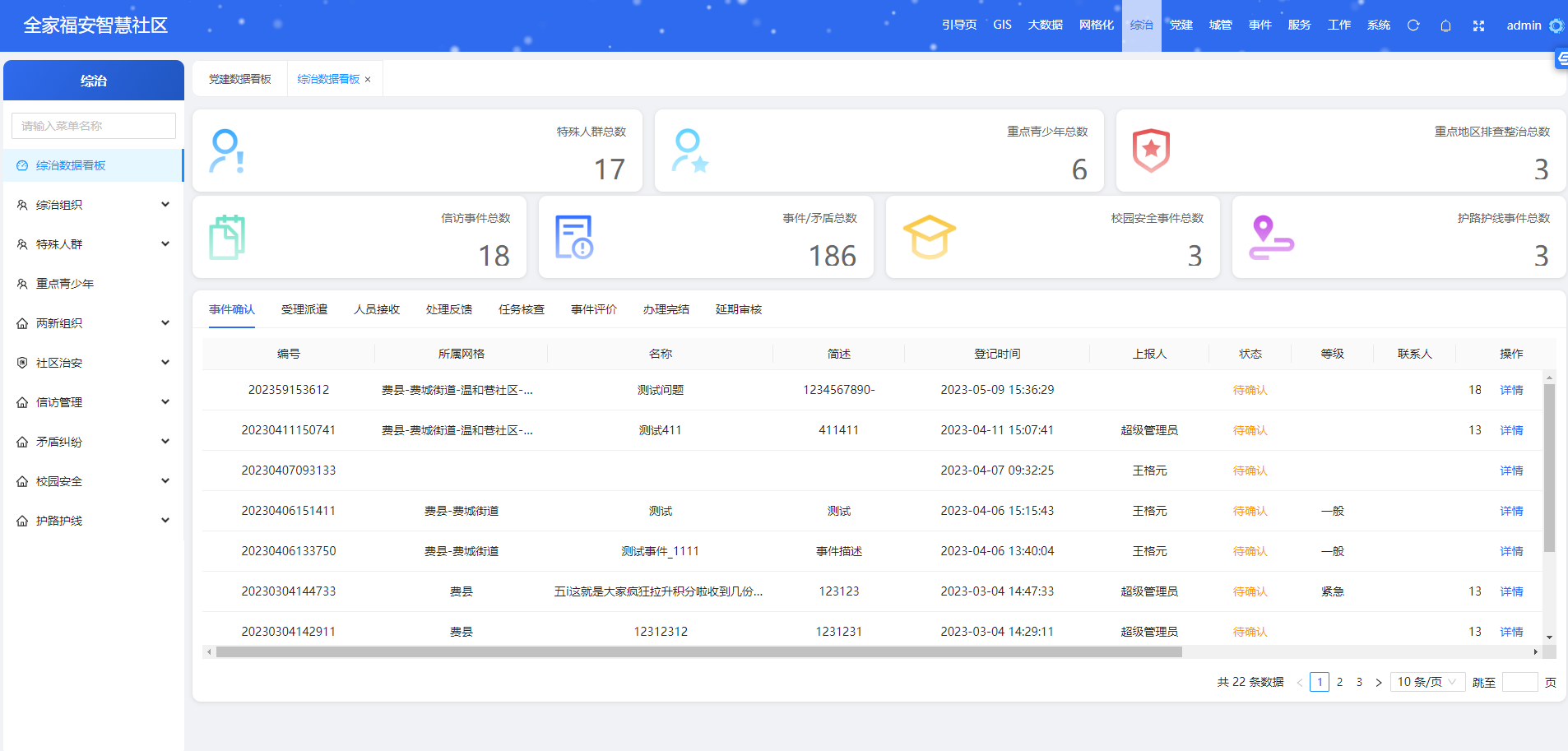Open 详情 for event 20230407093133

tap(1511, 471)
